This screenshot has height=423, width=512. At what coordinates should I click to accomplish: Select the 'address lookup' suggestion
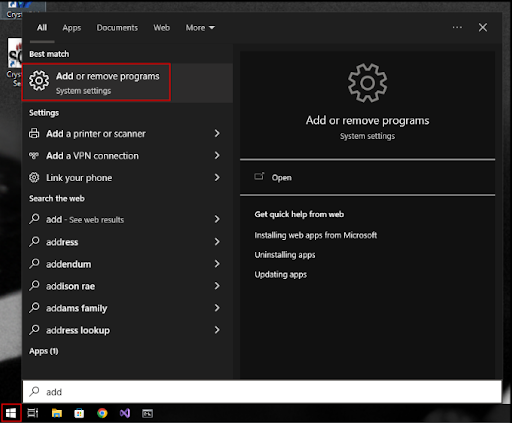(x=78, y=330)
